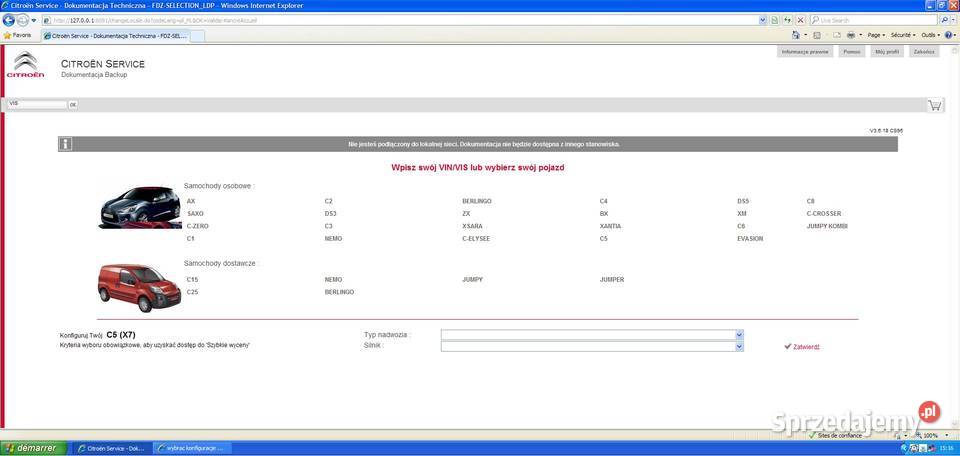
Task: Click the VIN/VIS input field
Action: 36,104
